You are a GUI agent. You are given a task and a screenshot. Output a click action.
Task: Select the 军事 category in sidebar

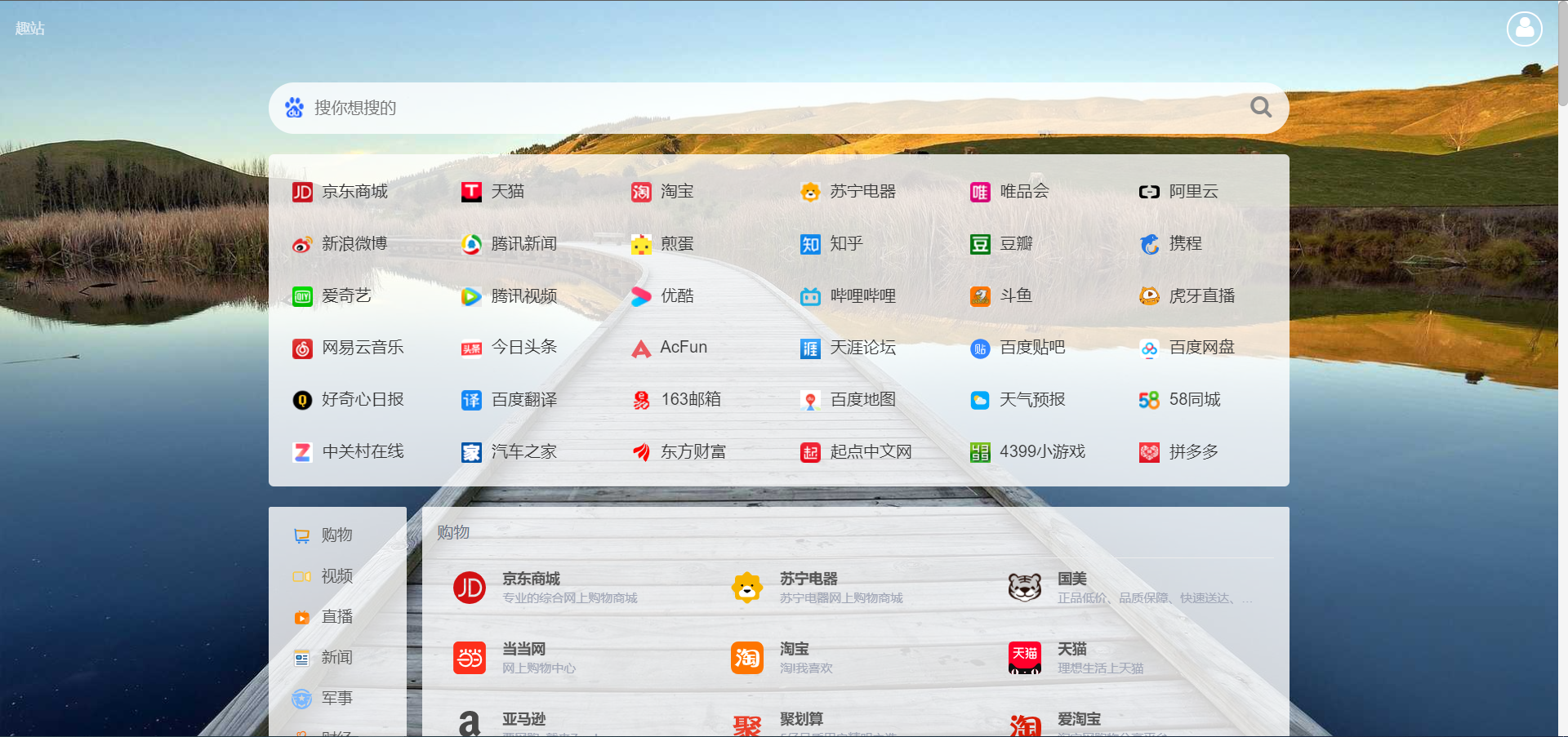337,699
